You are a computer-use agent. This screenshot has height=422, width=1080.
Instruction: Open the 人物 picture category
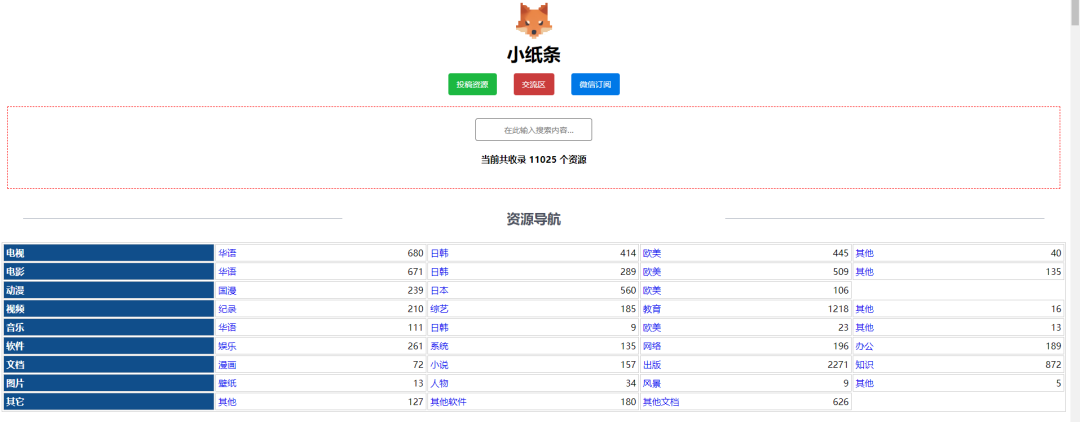tap(439, 383)
